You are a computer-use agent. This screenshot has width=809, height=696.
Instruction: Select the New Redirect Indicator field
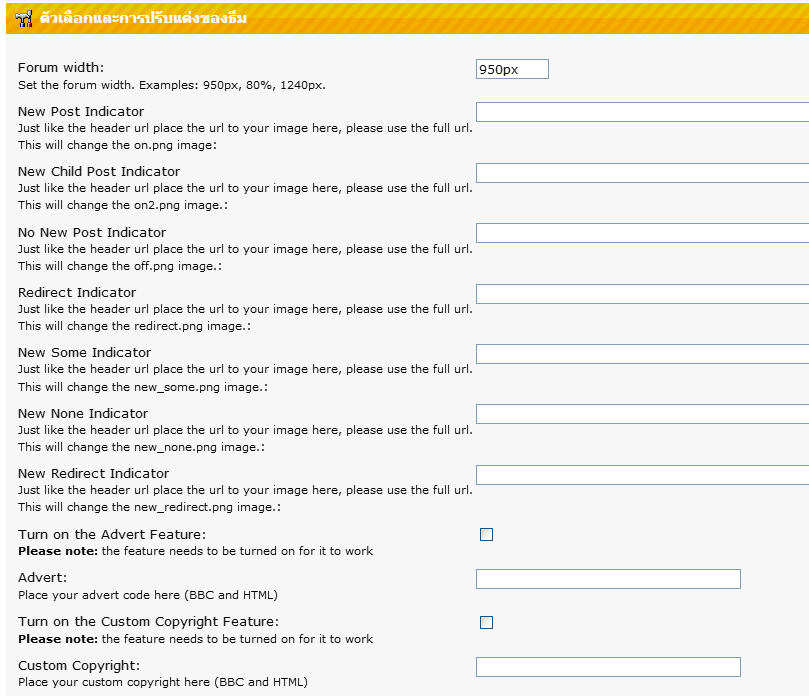pyautogui.click(x=642, y=475)
